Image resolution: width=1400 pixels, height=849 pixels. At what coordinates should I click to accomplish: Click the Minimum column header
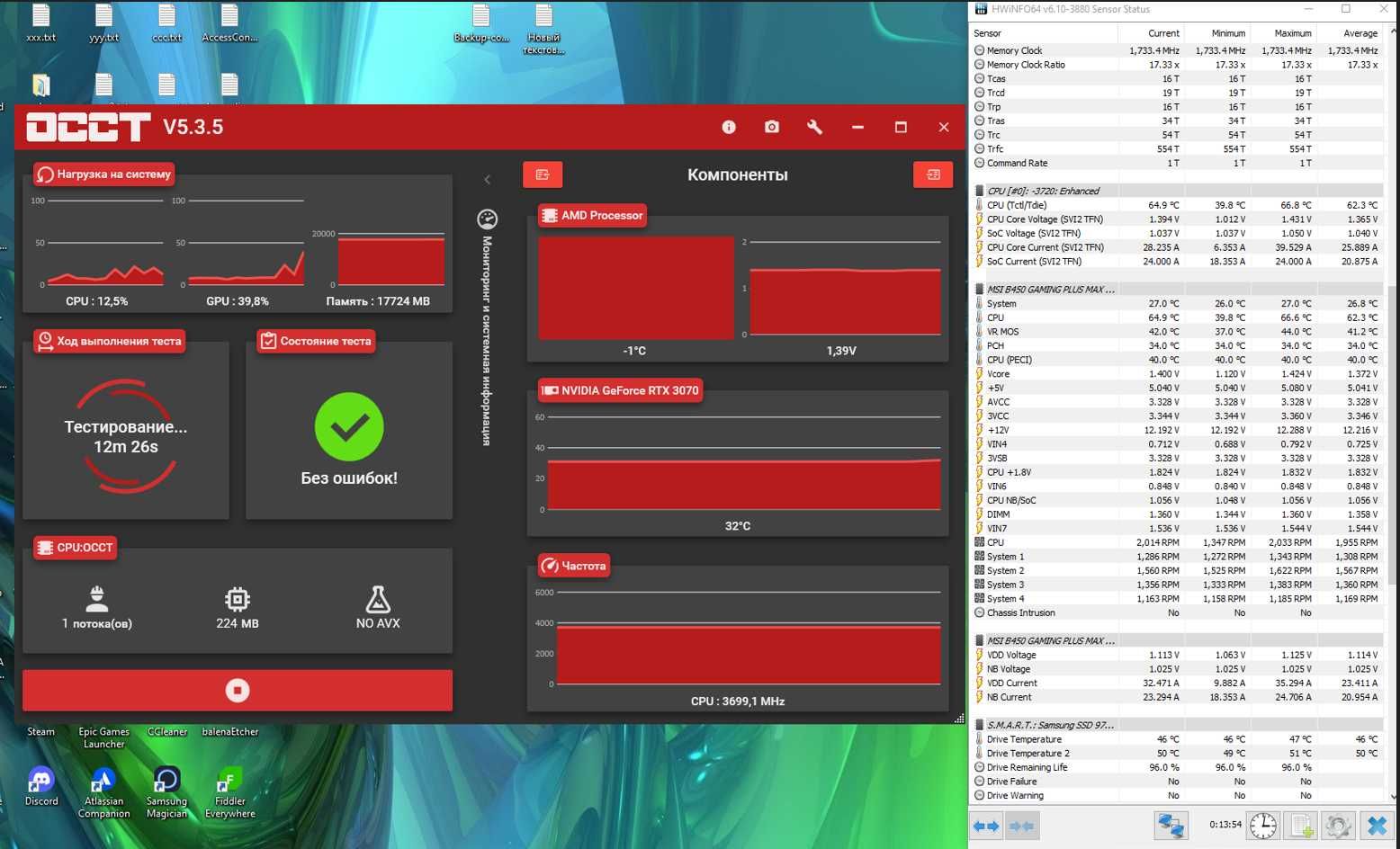pyautogui.click(x=1217, y=33)
